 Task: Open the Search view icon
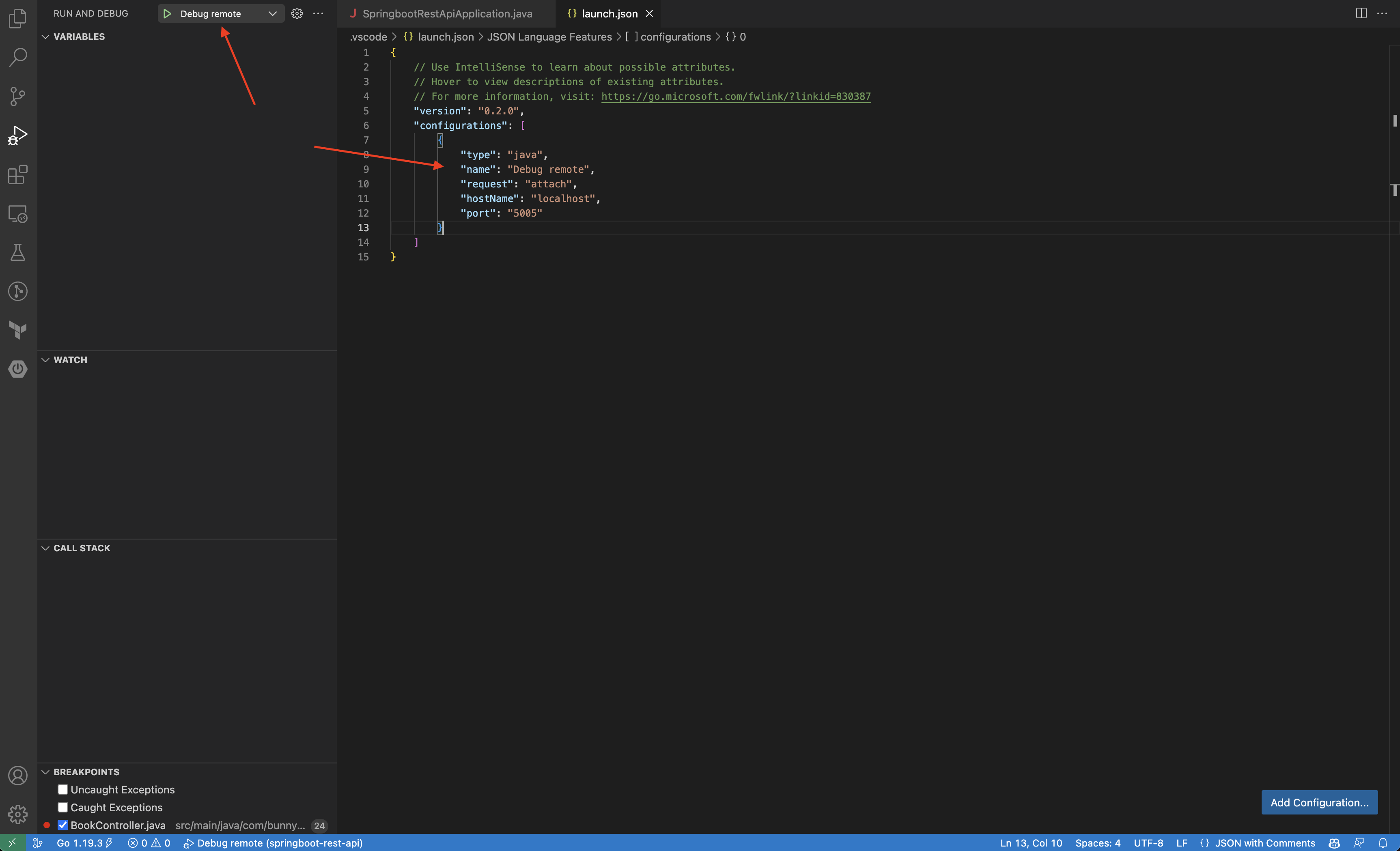(18, 57)
